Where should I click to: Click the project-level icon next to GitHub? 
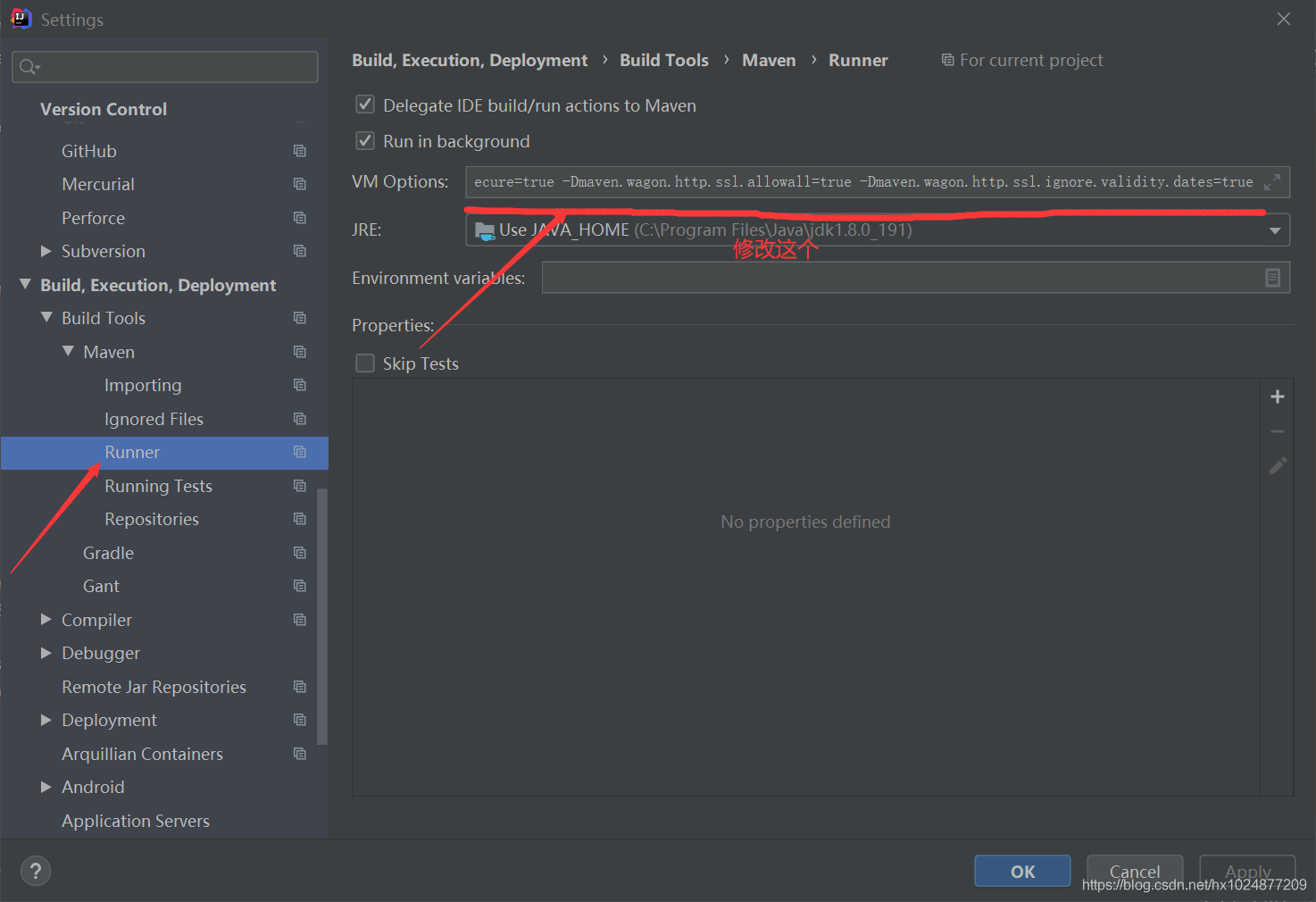pyautogui.click(x=300, y=151)
